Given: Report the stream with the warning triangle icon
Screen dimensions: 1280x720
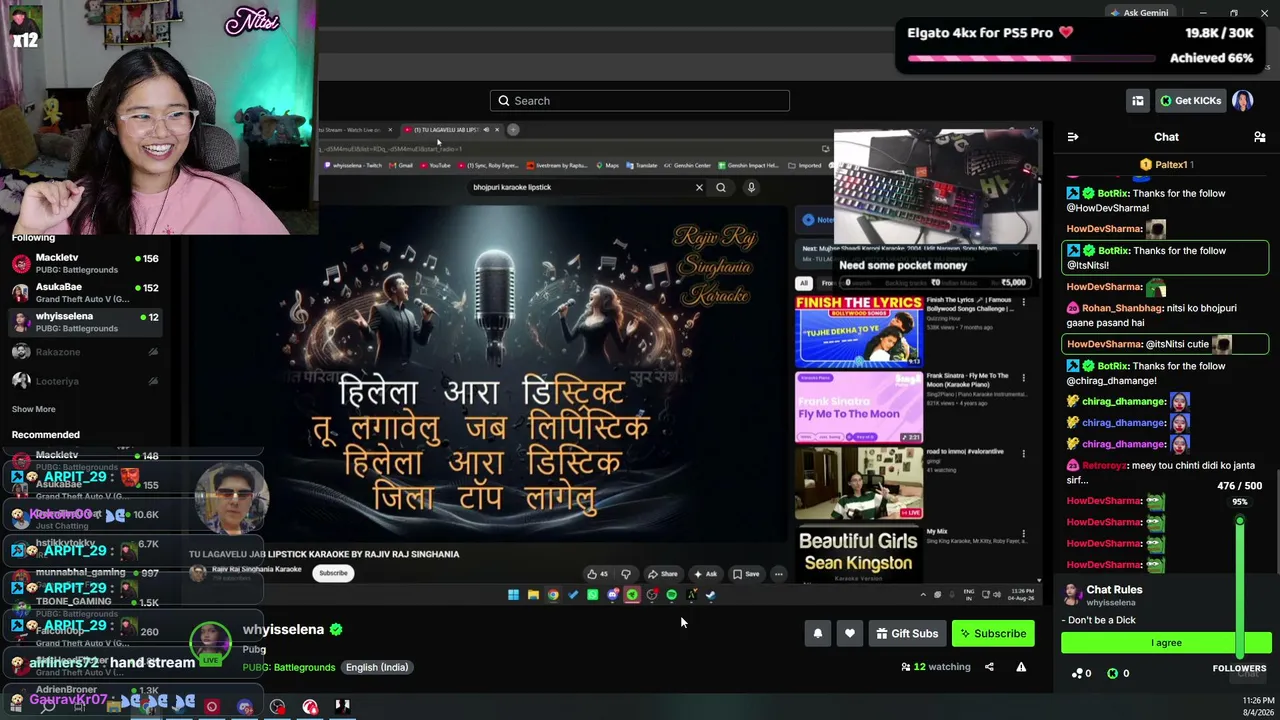Looking at the screenshot, I should (x=1021, y=667).
